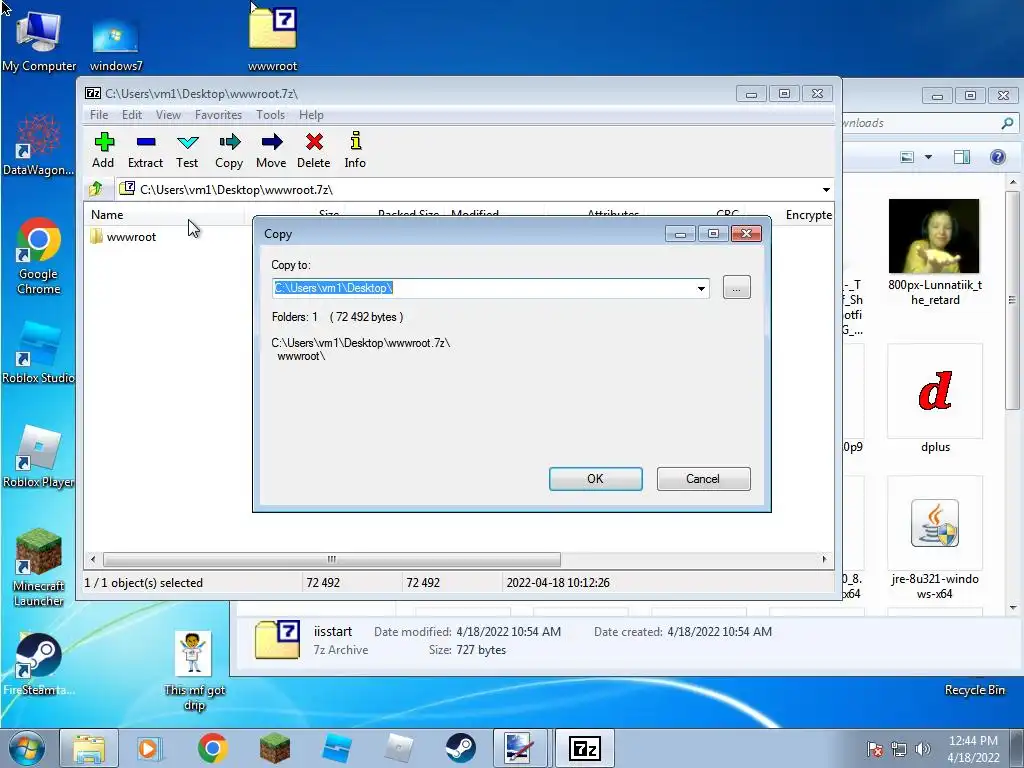Viewport: 1024px width, 768px height.
Task: Click the Explorer vertical scrollbar
Action: click(1013, 300)
